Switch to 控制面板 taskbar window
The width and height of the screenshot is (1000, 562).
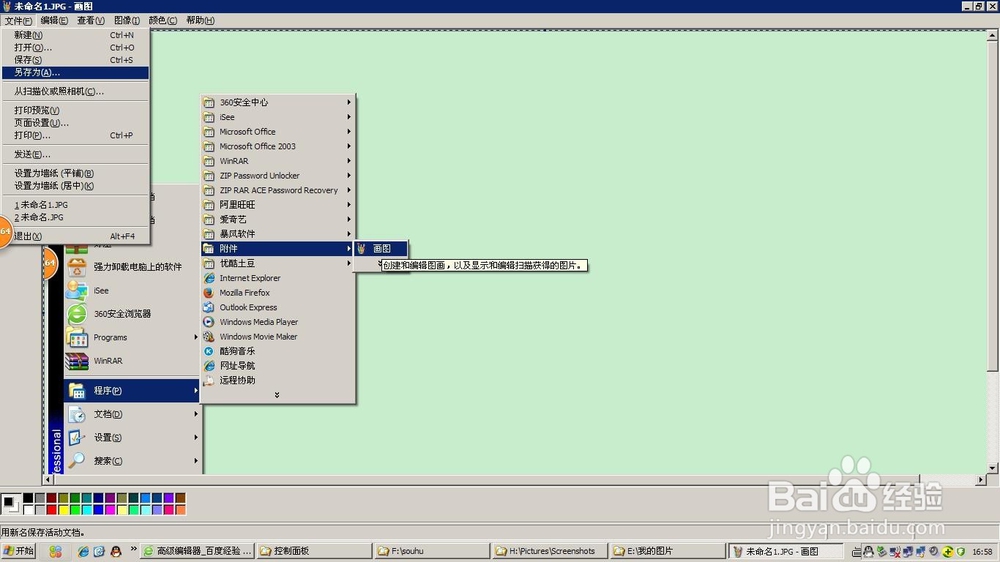coord(314,551)
